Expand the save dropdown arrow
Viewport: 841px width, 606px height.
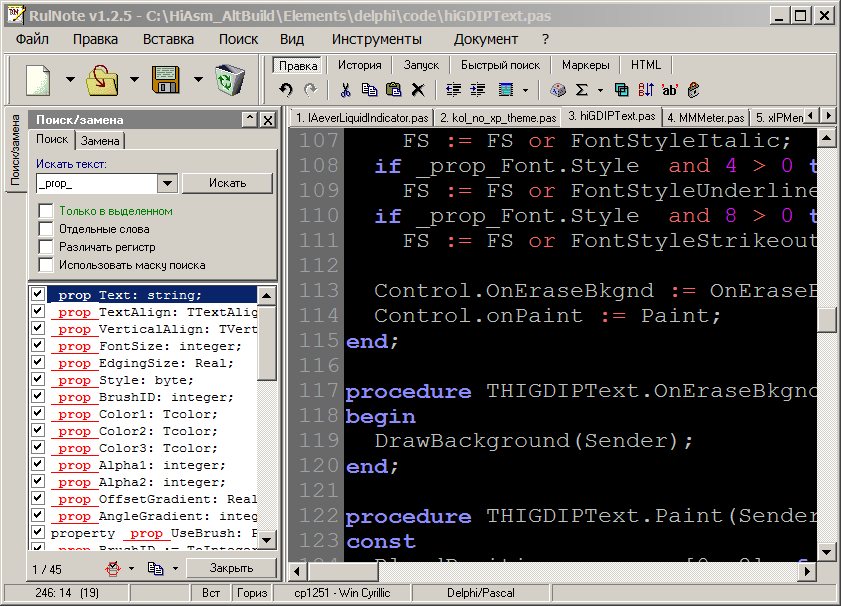pyautogui.click(x=198, y=79)
